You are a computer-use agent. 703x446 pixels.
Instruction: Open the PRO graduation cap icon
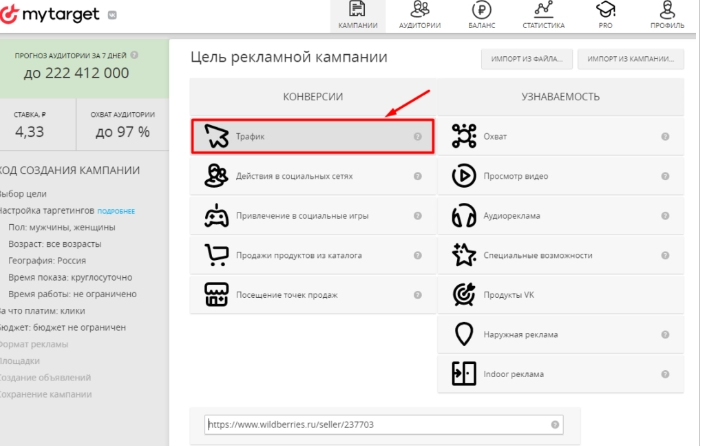pyautogui.click(x=605, y=15)
